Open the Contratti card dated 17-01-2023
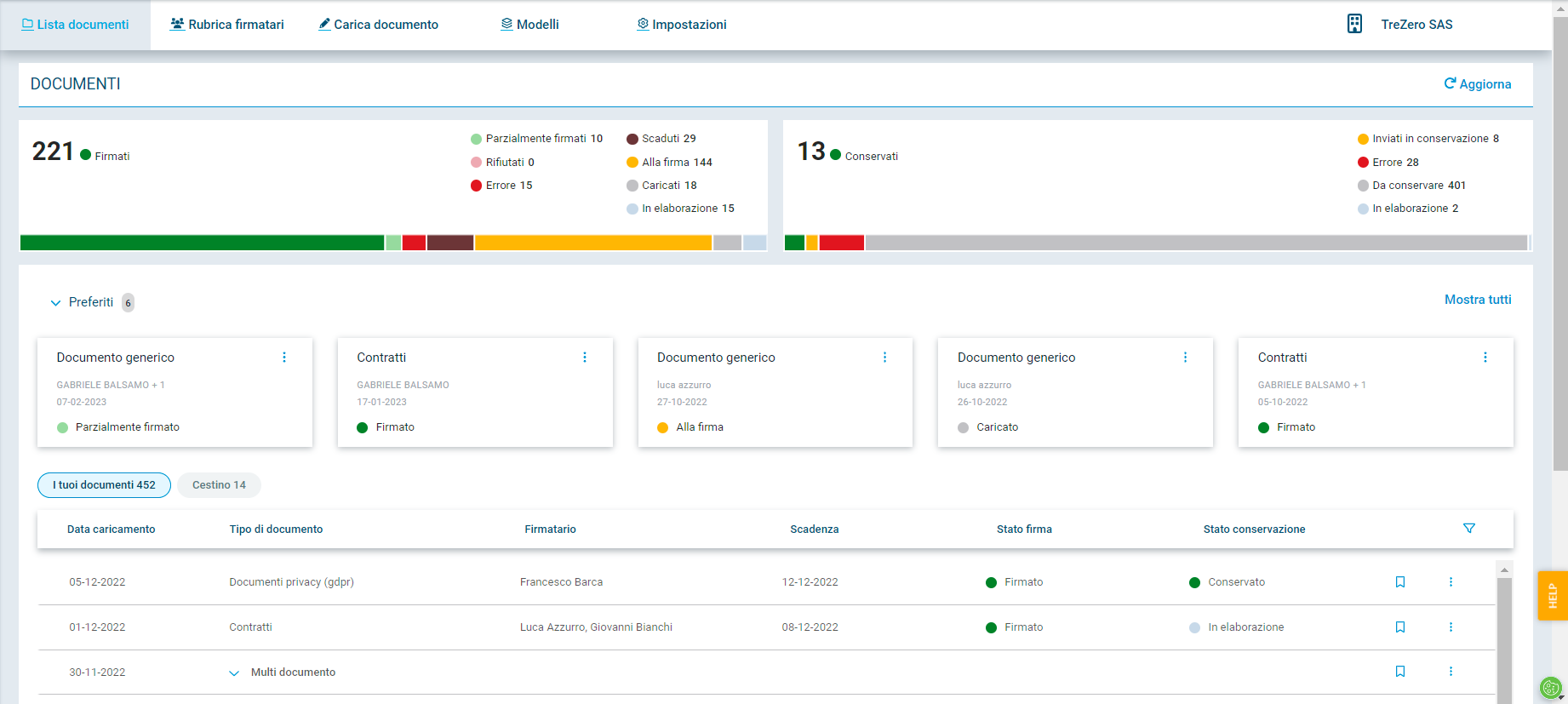The height and width of the screenshot is (704, 1568). (475, 392)
